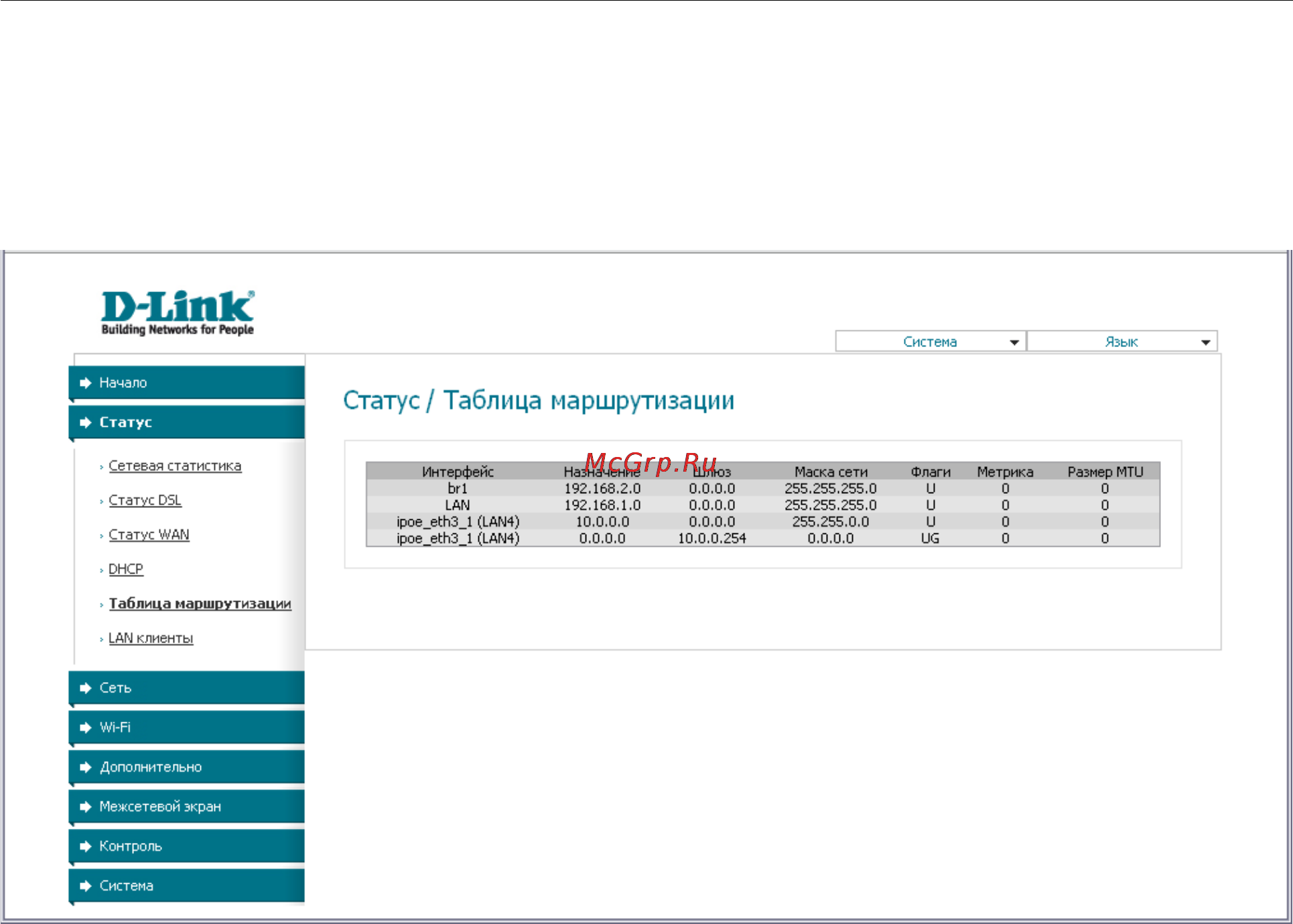Click the D-Link logo
The height and width of the screenshot is (924, 1293).
178,313
